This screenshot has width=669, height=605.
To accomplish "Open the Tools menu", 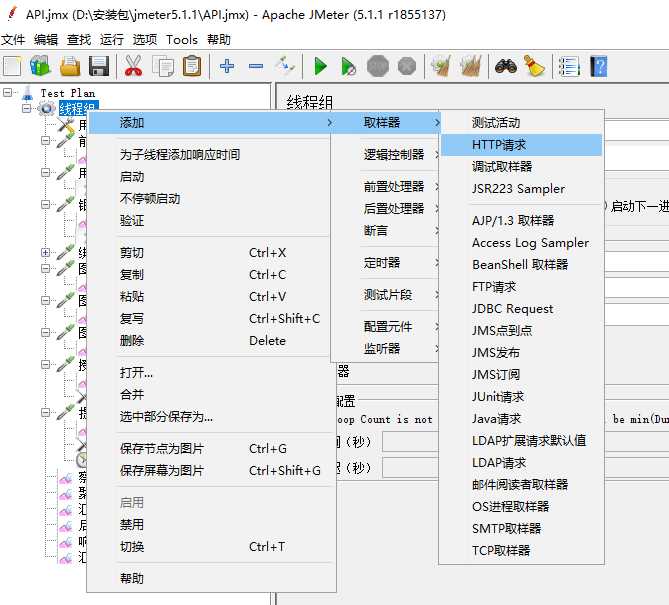I will 182,40.
